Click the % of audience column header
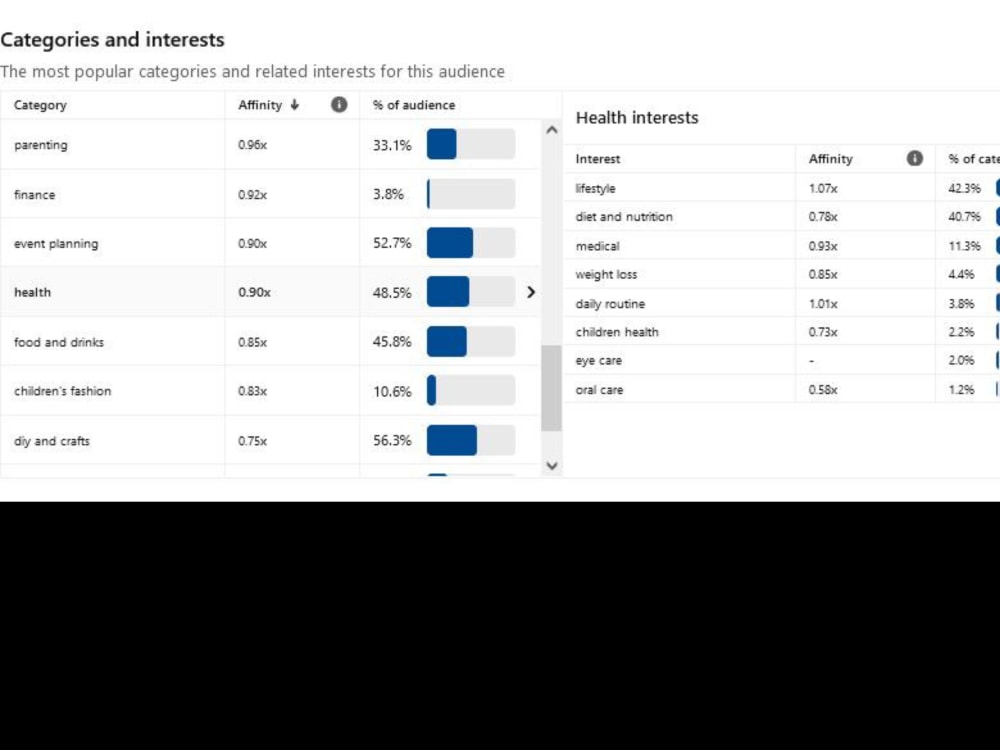Screen dimensions: 1000x750 coord(414,105)
